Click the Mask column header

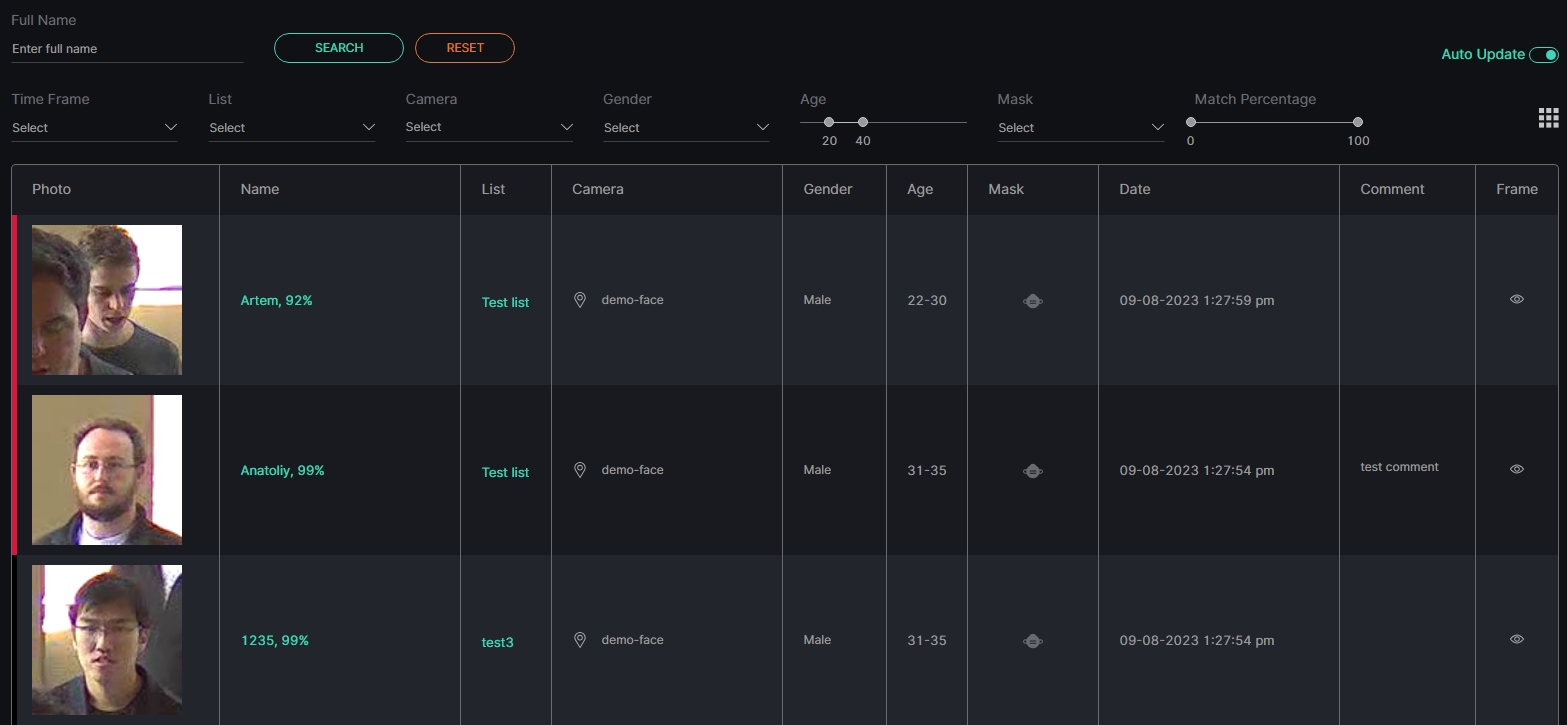tap(1006, 189)
